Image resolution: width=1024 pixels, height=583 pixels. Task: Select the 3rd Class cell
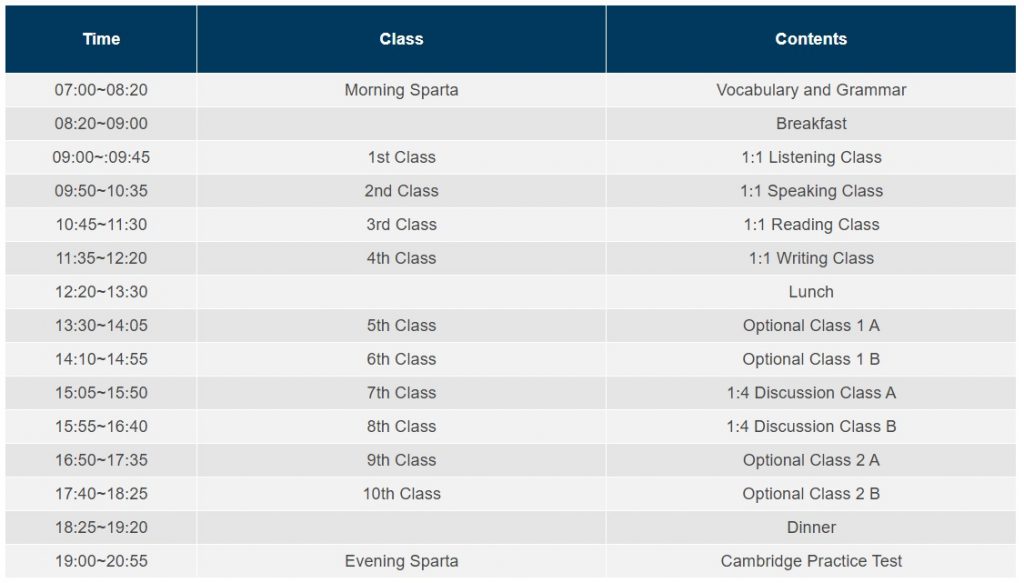(401, 225)
